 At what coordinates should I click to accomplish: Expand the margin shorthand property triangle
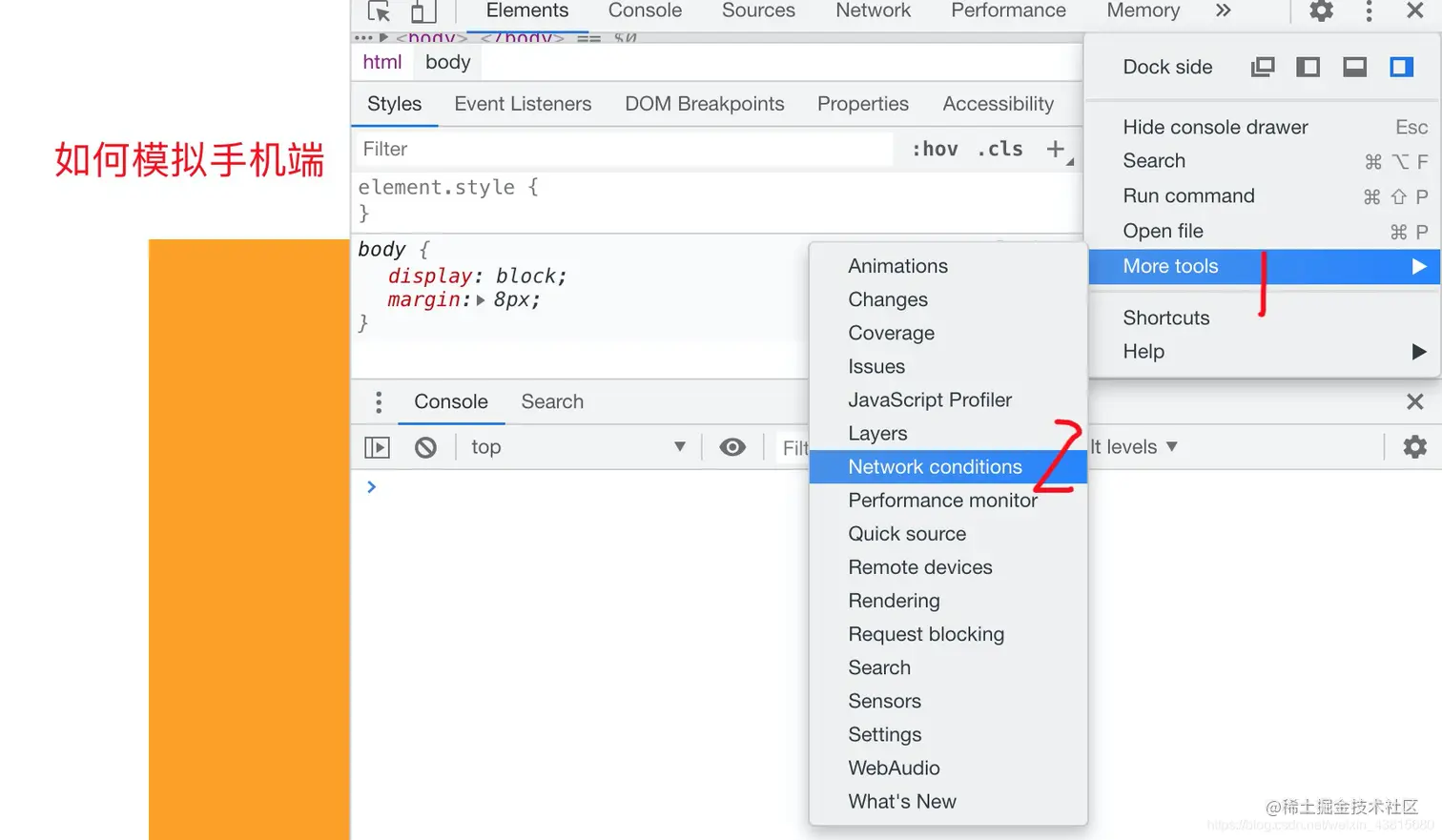point(481,300)
